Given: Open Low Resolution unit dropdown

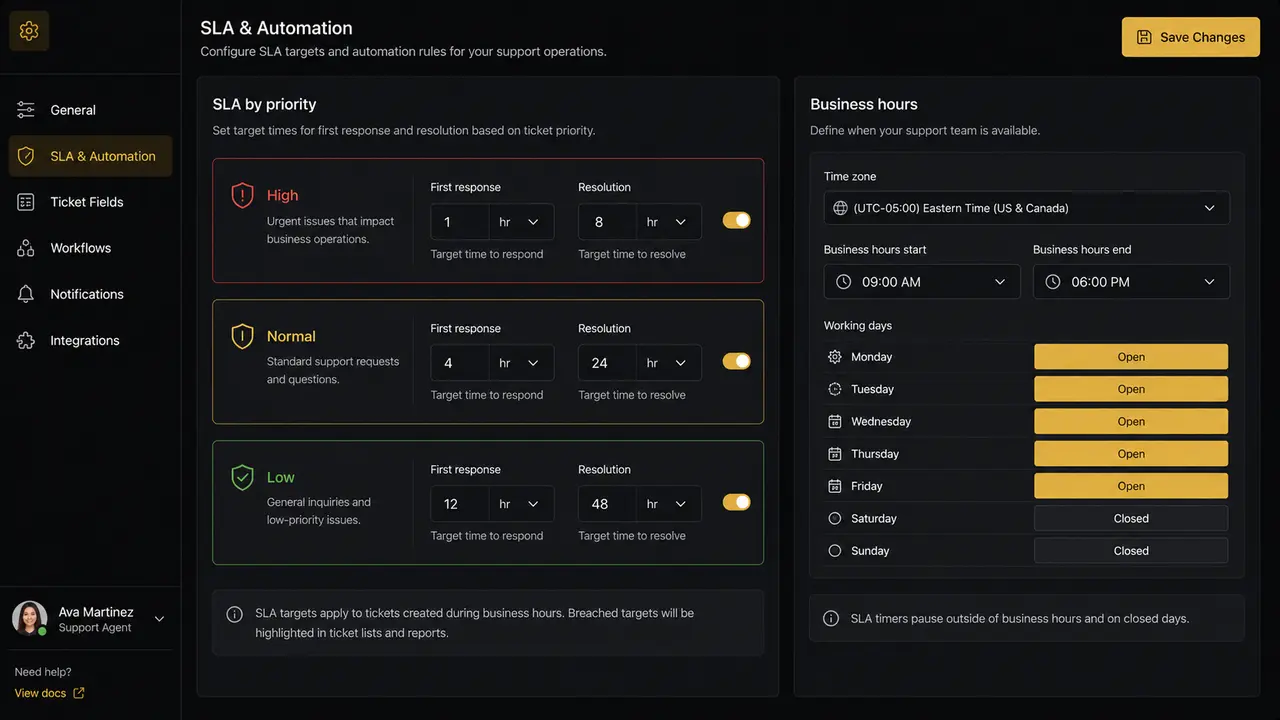Looking at the screenshot, I should tap(669, 504).
